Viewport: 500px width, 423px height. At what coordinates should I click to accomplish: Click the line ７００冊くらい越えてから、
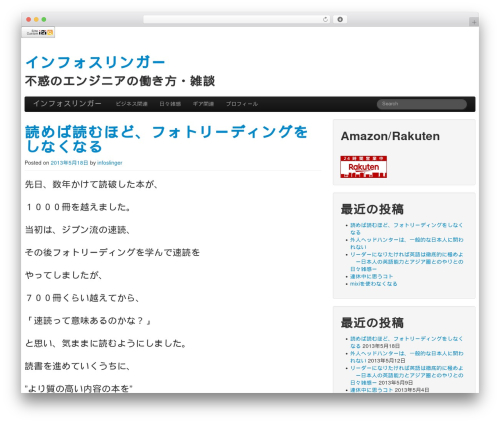[82, 298]
